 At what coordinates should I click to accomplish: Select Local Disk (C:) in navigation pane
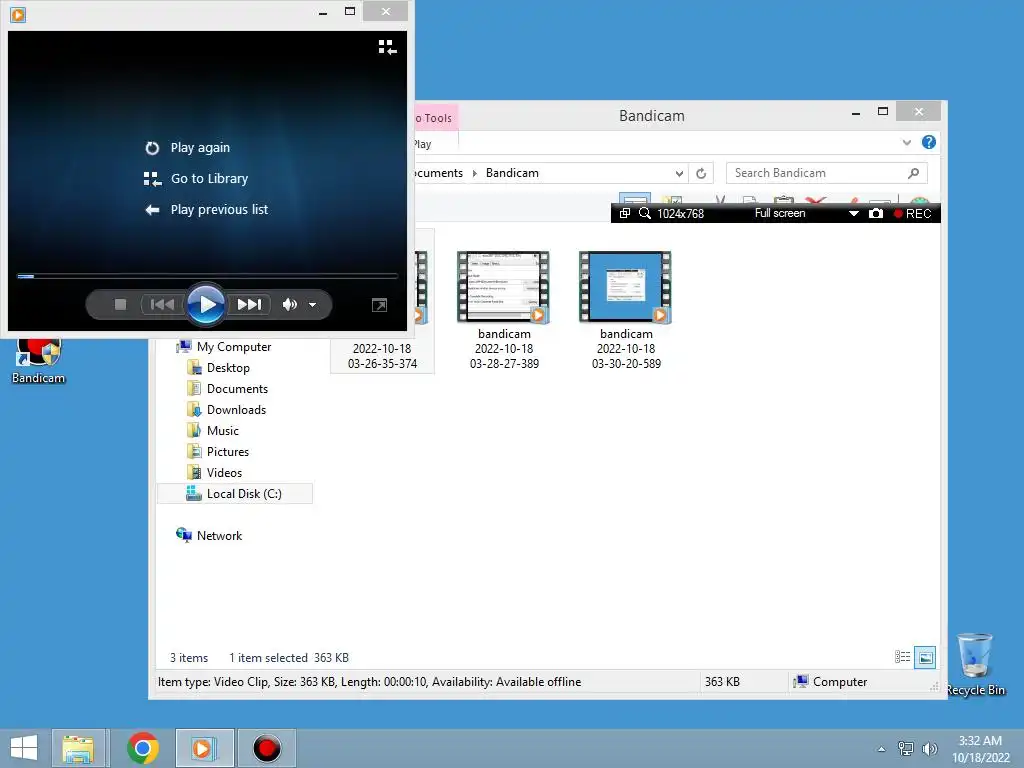(235, 494)
